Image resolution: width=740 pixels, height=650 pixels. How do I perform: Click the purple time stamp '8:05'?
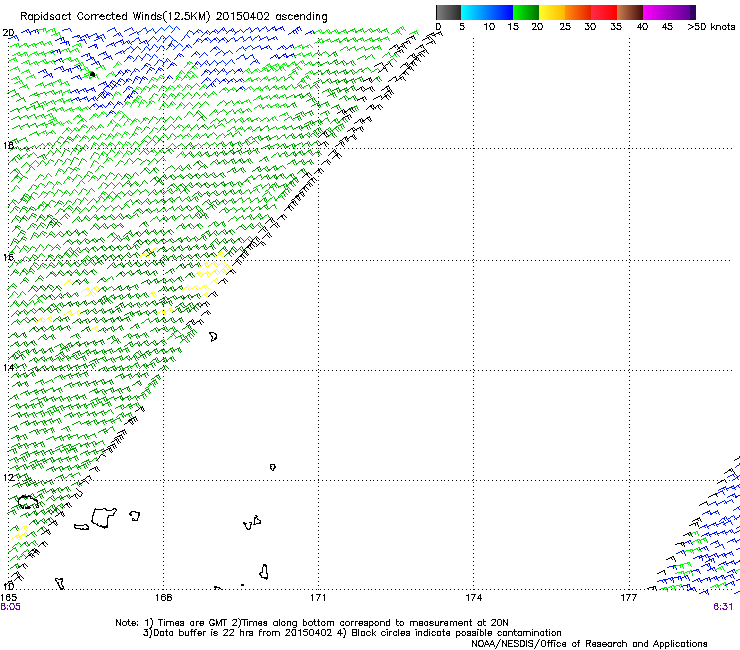10,607
